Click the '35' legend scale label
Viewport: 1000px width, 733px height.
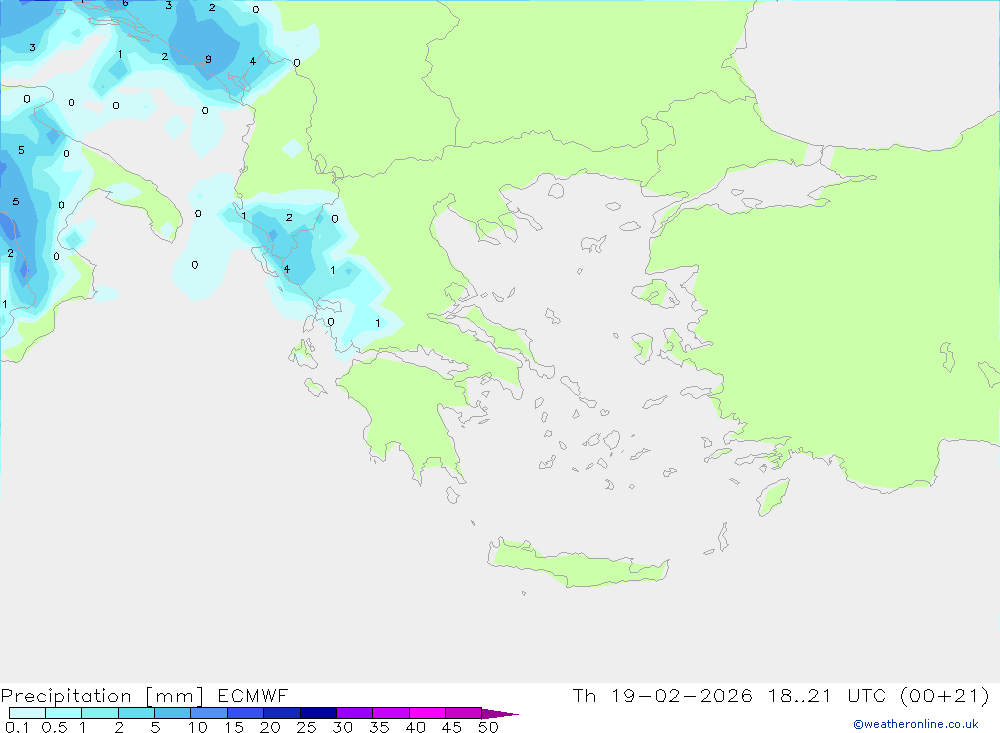tap(379, 727)
